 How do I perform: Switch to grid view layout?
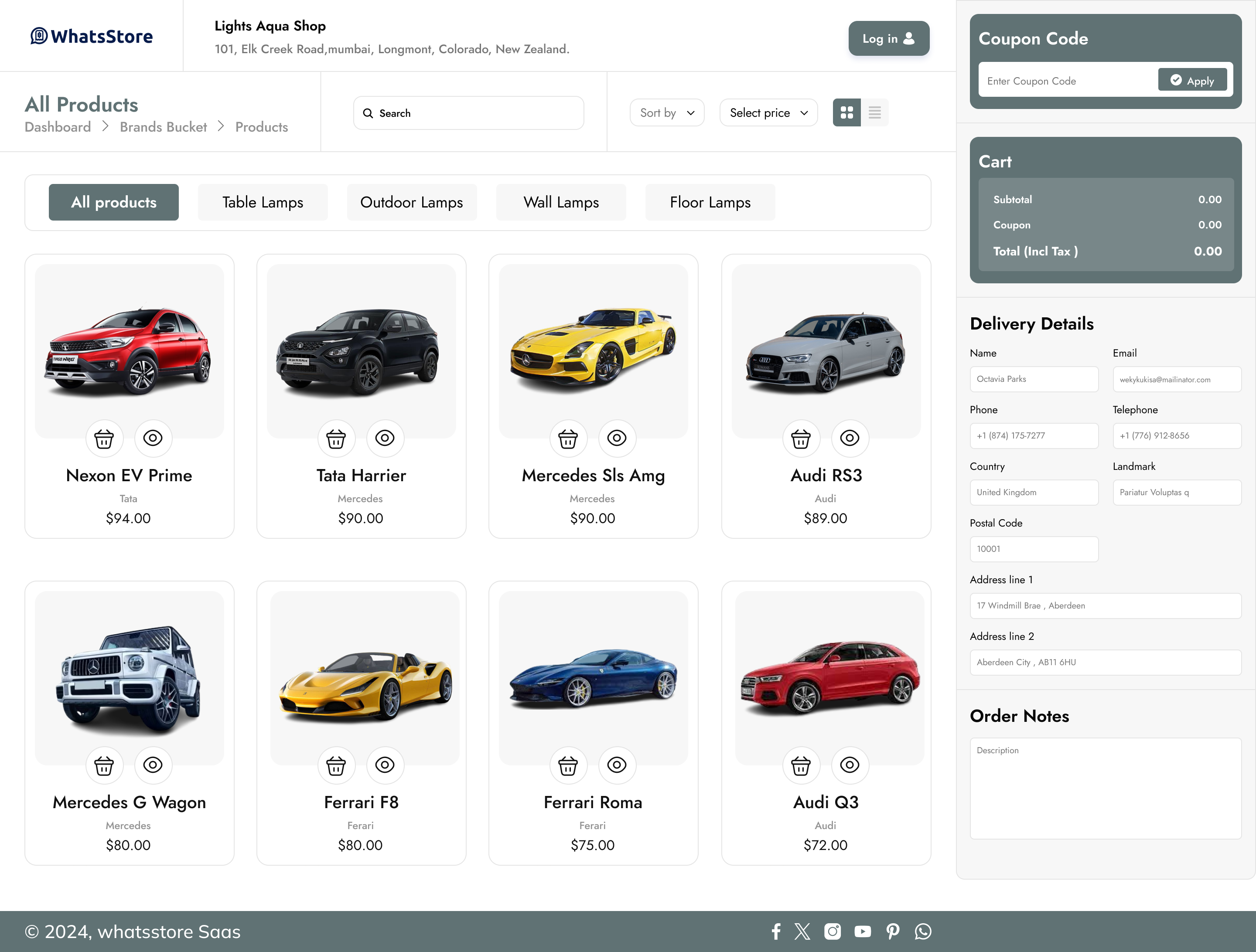(x=846, y=112)
